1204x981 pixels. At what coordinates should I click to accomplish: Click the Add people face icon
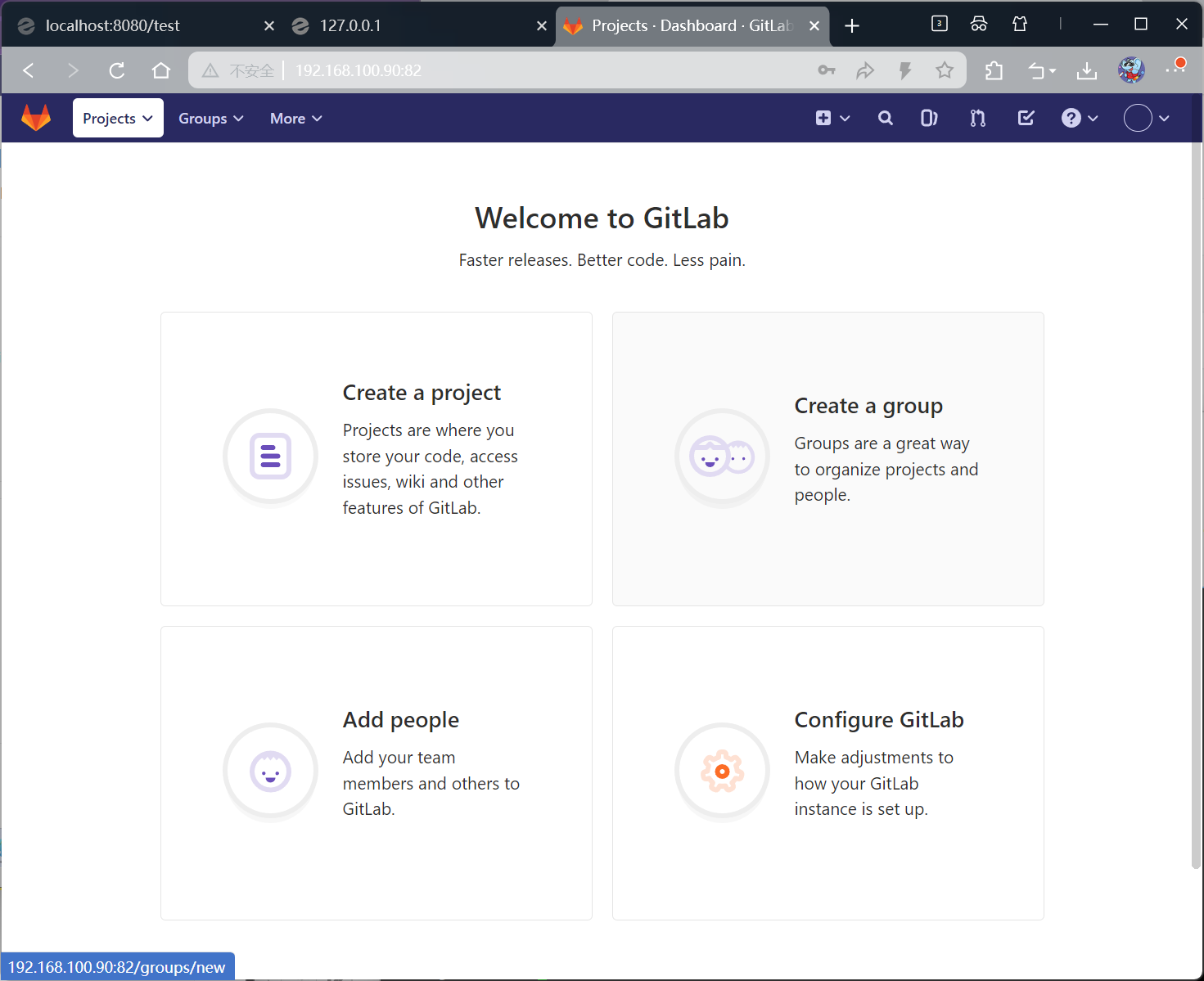click(271, 771)
